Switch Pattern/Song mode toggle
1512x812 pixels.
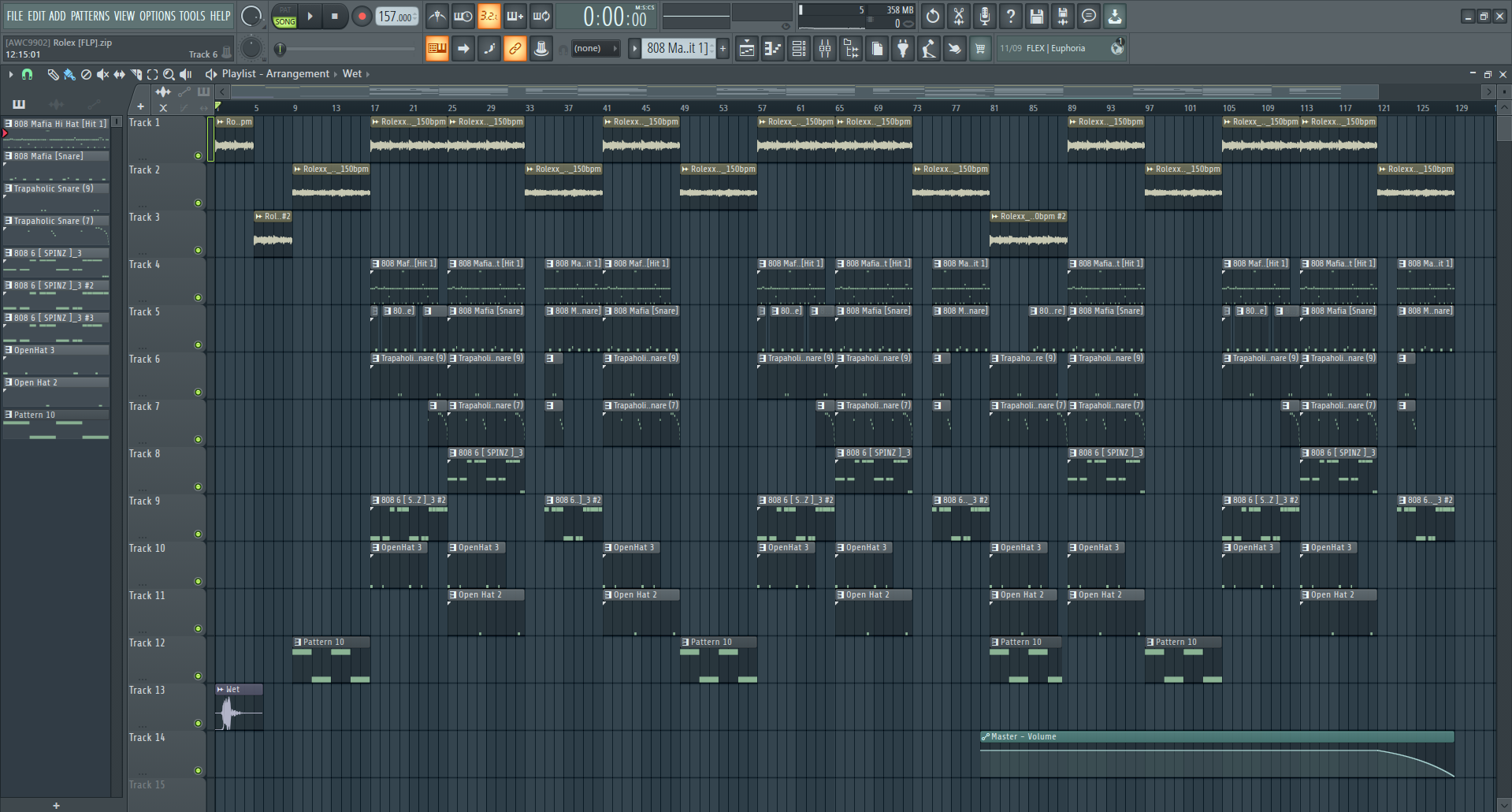pos(284,17)
